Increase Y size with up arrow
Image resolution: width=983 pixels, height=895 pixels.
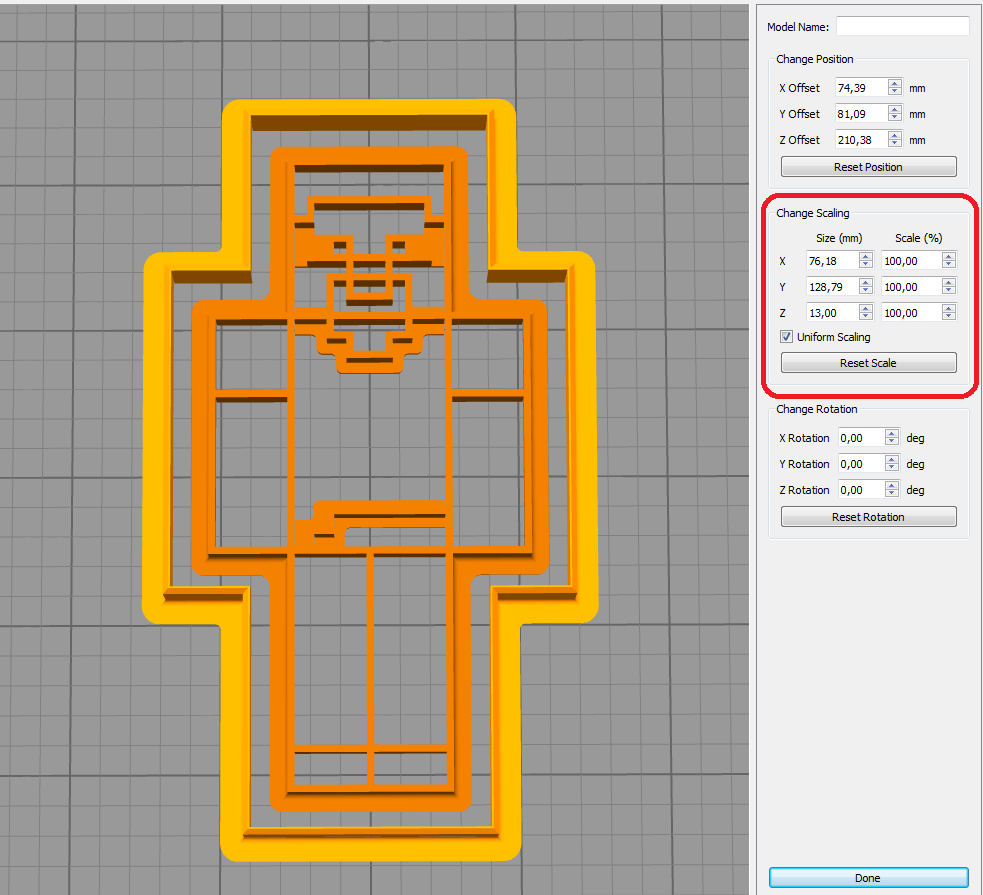click(x=866, y=282)
